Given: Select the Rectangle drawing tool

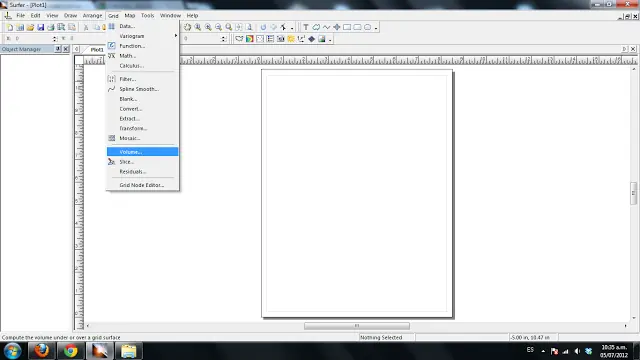Looking at the screenshot, I should [347, 27].
